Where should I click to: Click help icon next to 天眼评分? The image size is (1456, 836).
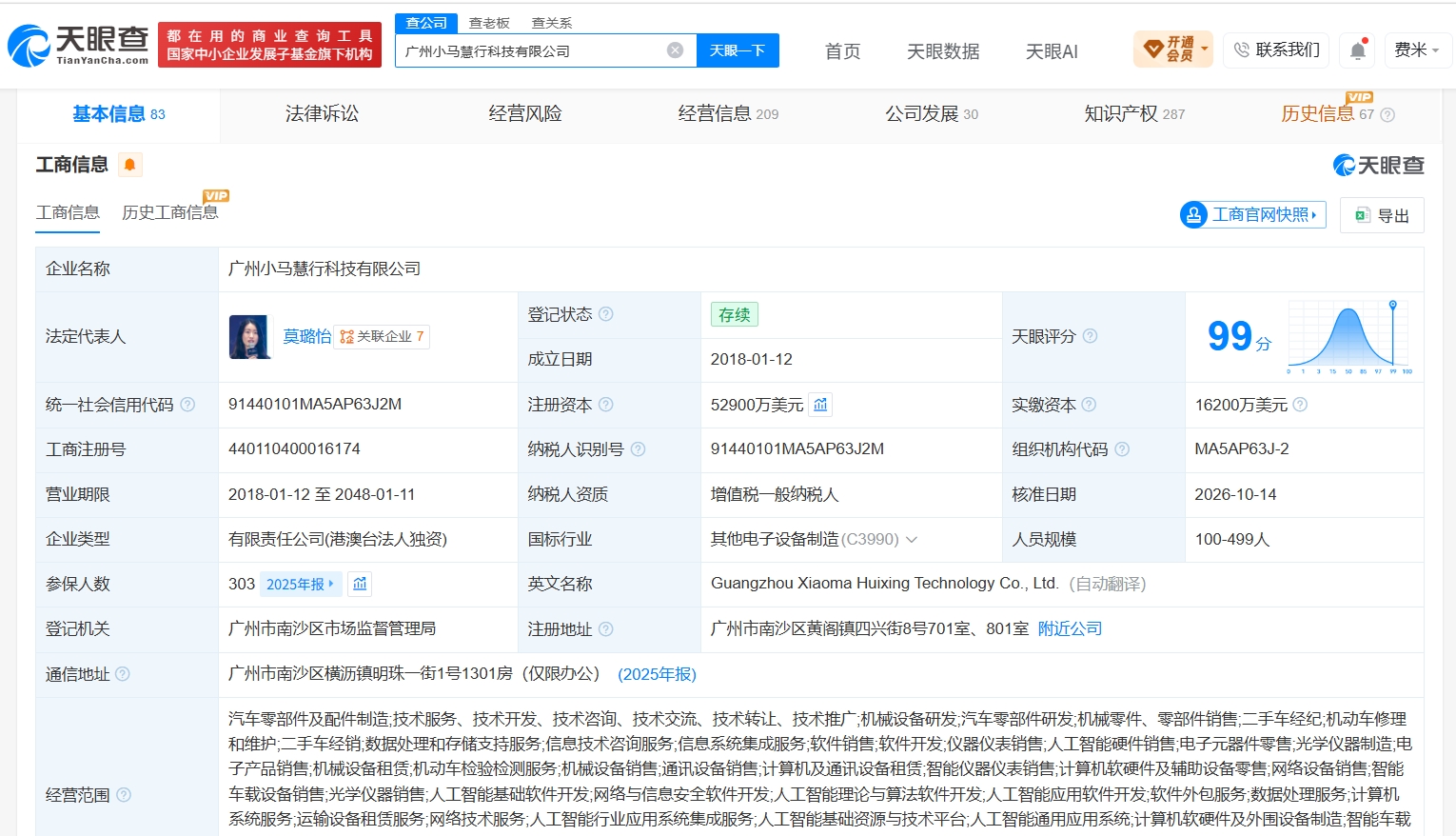1091,336
